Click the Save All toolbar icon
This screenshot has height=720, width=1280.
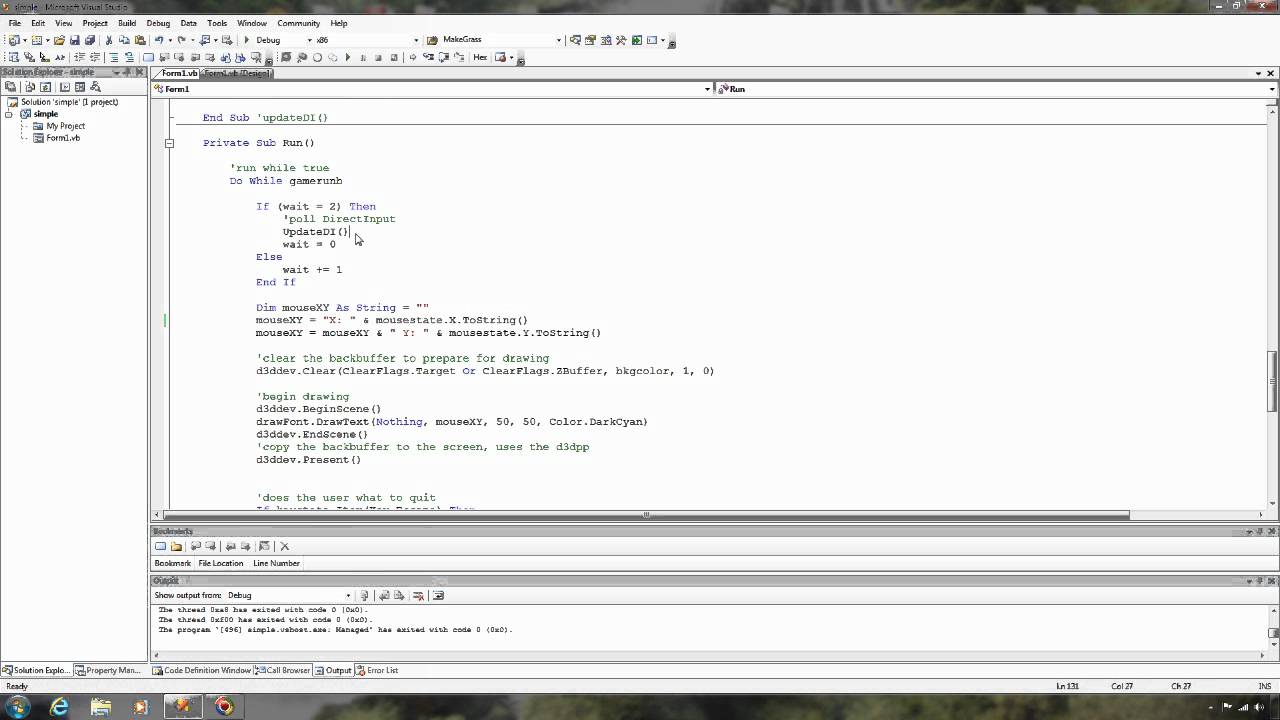tap(90, 40)
